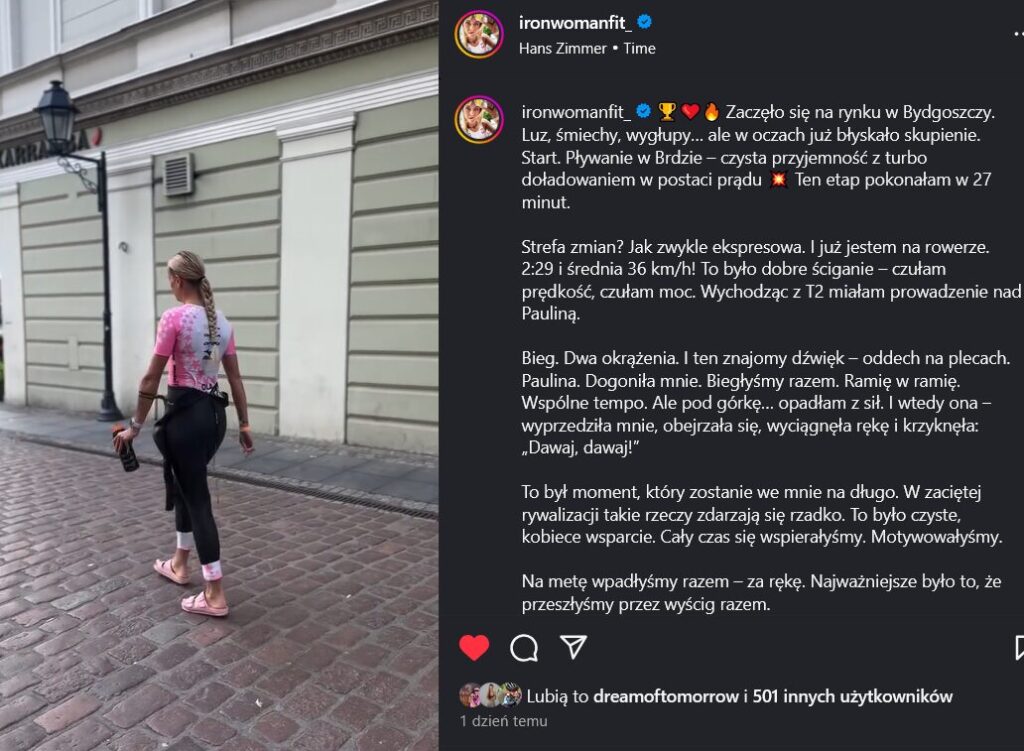The width and height of the screenshot is (1024, 751).
Task: Open post timestamp 1 dzień temu
Action: click(504, 721)
